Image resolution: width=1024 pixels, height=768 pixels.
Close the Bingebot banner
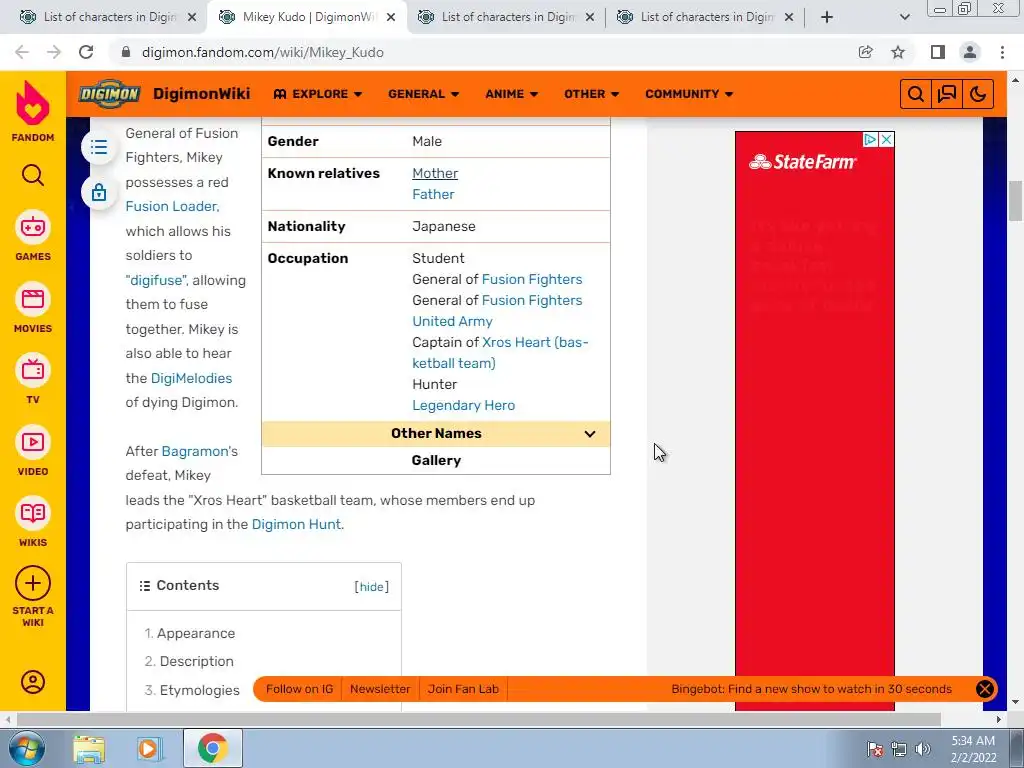coord(984,689)
